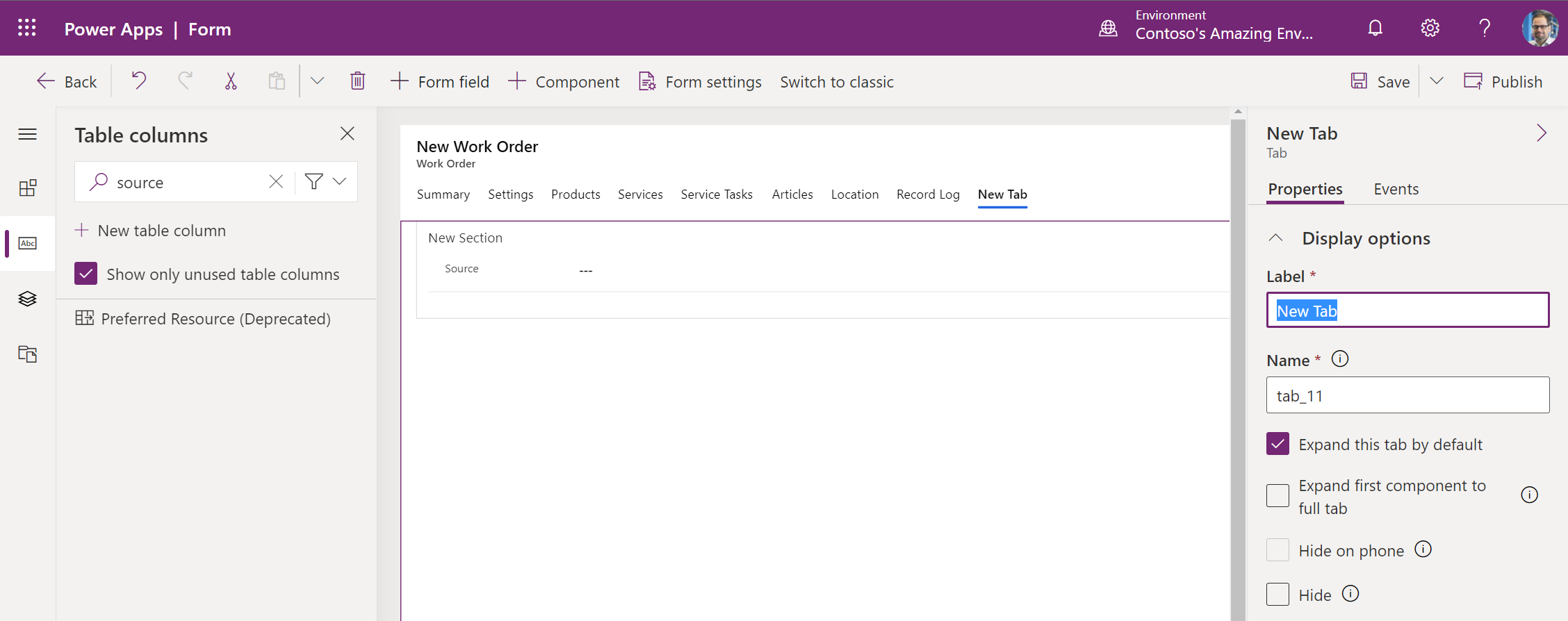Image resolution: width=1568 pixels, height=621 pixels.
Task: Click the search magnifier icon
Action: 99,182
